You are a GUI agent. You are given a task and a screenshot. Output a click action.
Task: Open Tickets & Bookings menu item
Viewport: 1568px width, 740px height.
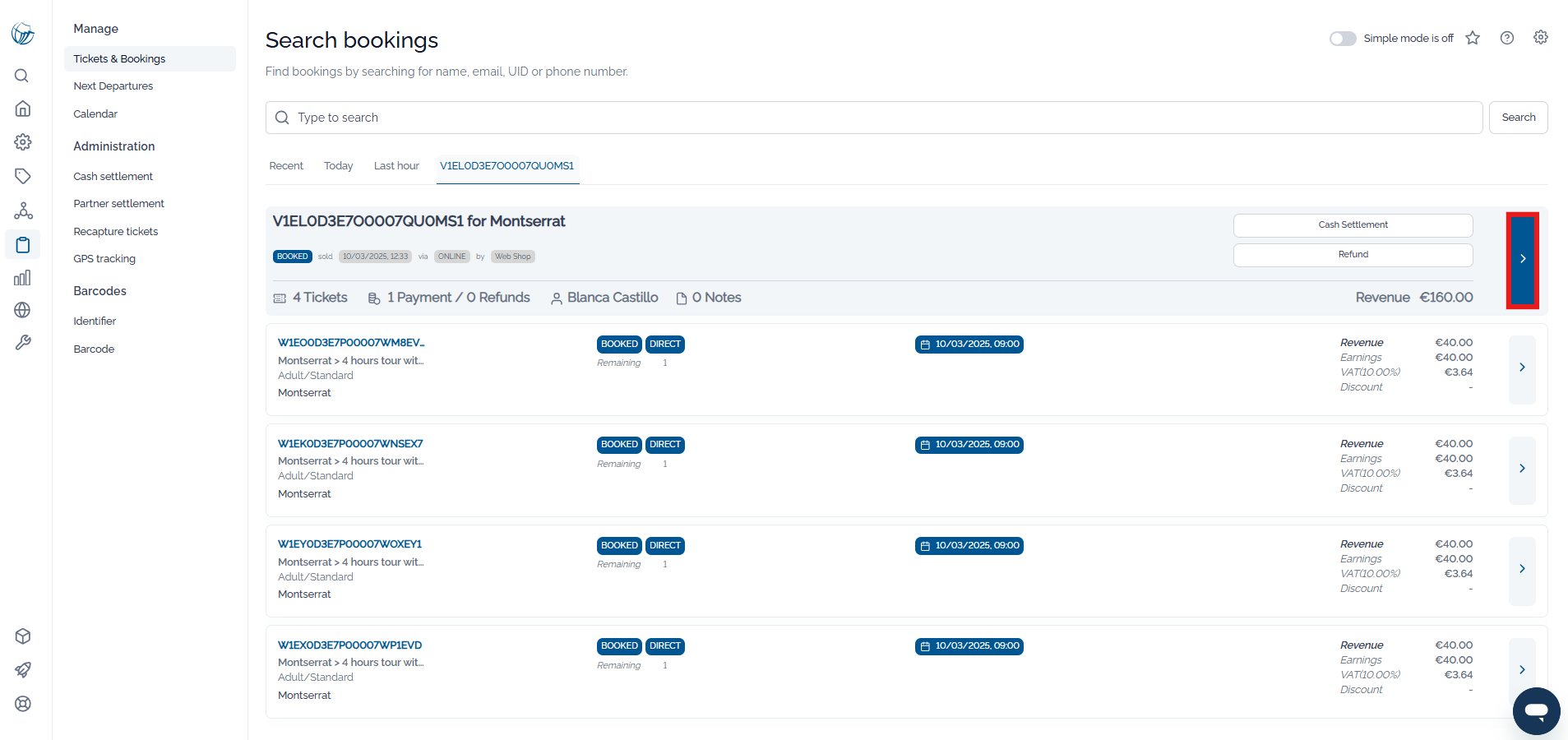coord(150,59)
